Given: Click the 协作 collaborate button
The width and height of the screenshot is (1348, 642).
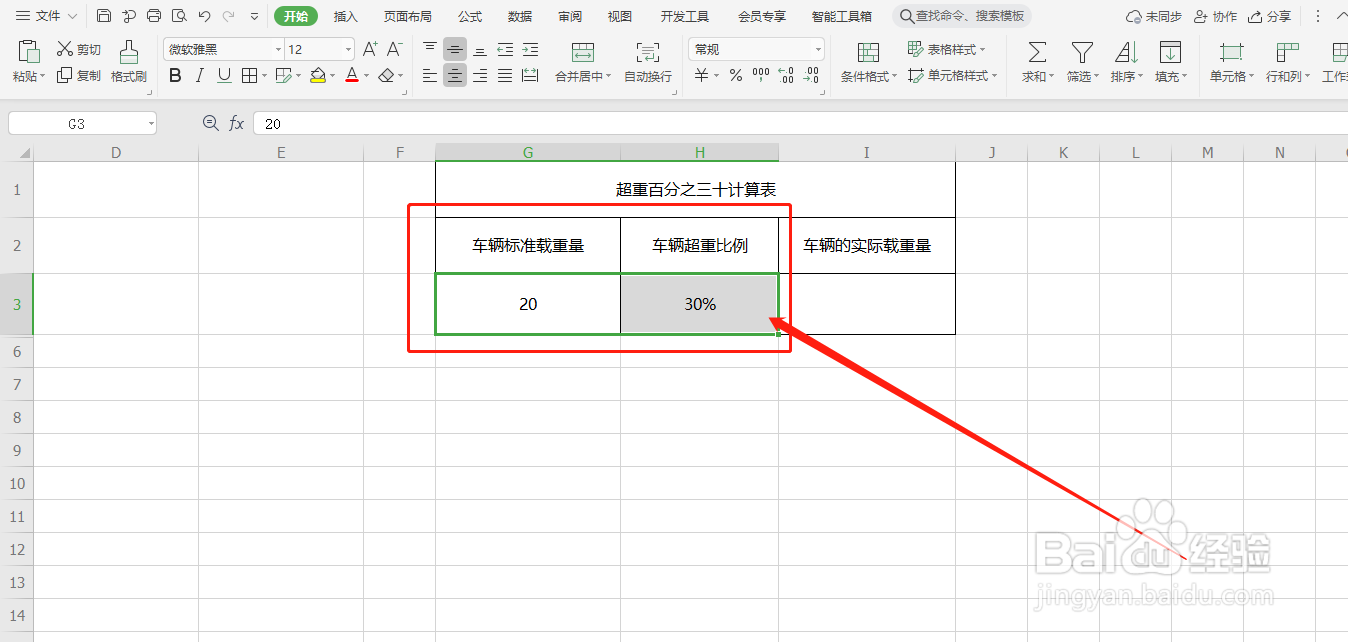Looking at the screenshot, I should click(x=1215, y=17).
